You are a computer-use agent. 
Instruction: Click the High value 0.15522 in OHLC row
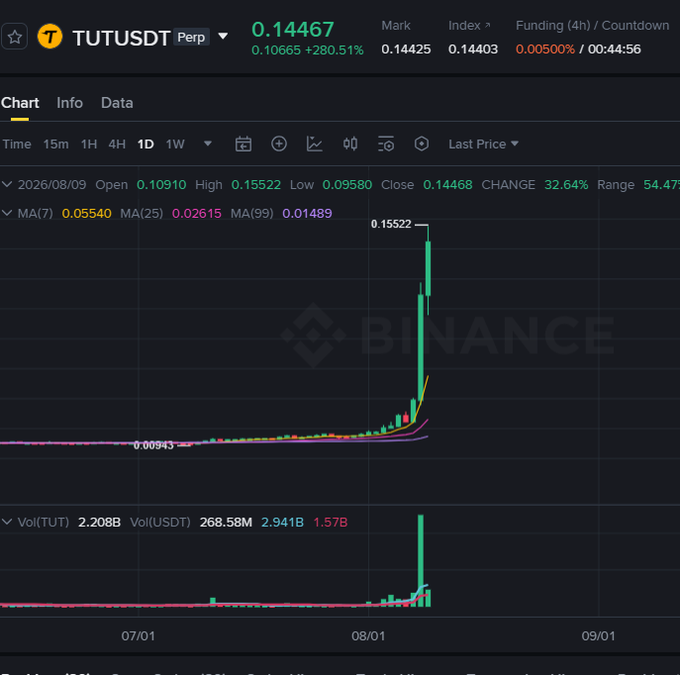pos(256,185)
